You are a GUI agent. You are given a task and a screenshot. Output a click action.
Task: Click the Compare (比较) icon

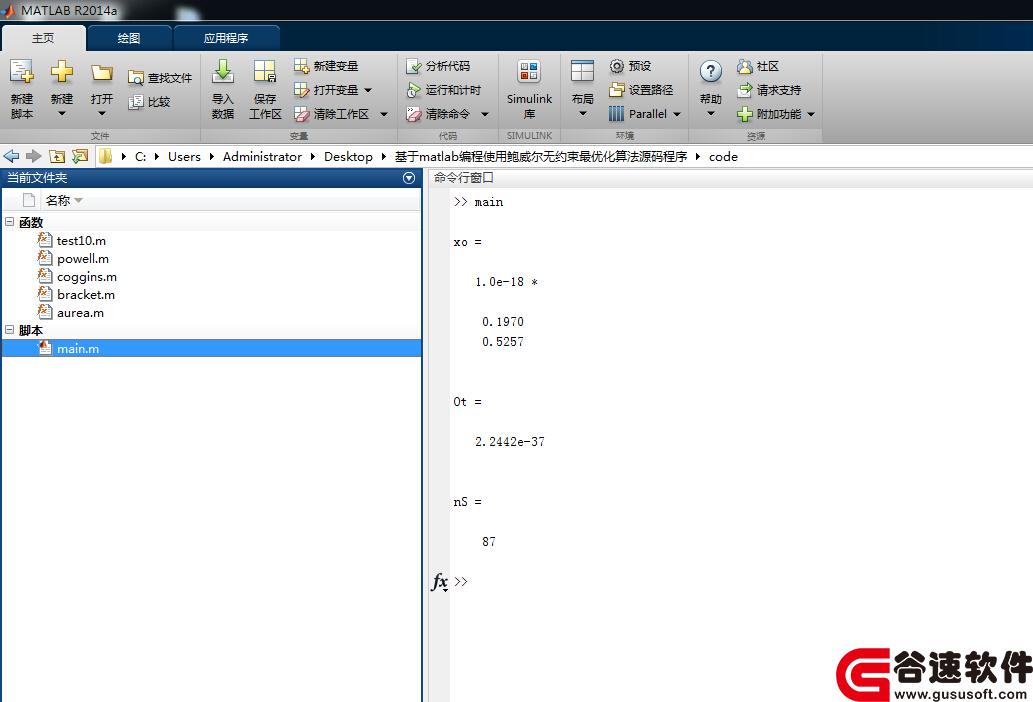click(x=136, y=102)
